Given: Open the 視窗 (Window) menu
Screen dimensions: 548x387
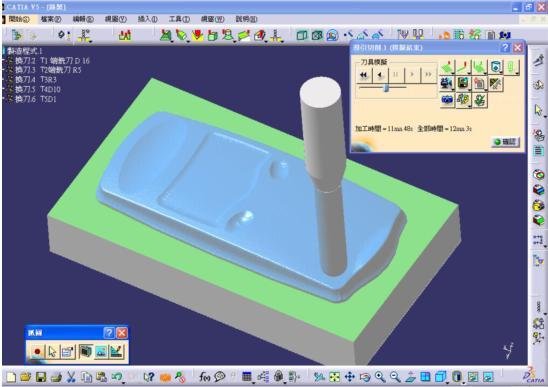Looking at the screenshot, I should click(x=212, y=19).
